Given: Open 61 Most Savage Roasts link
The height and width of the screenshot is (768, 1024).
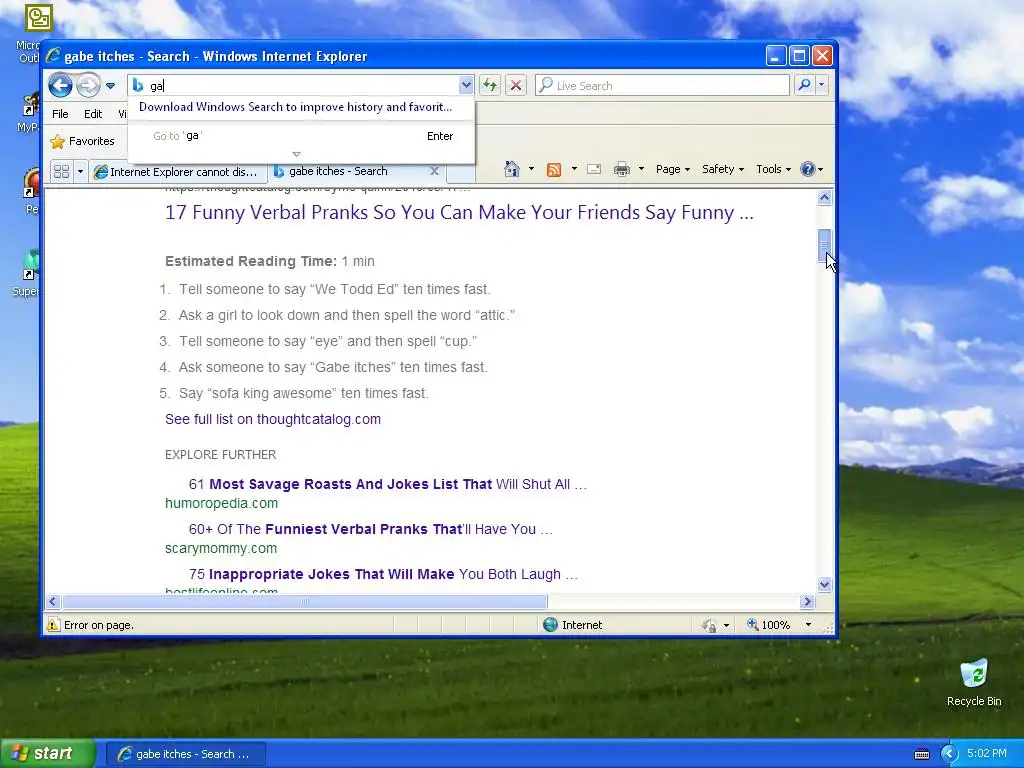Looking at the screenshot, I should tap(388, 485).
